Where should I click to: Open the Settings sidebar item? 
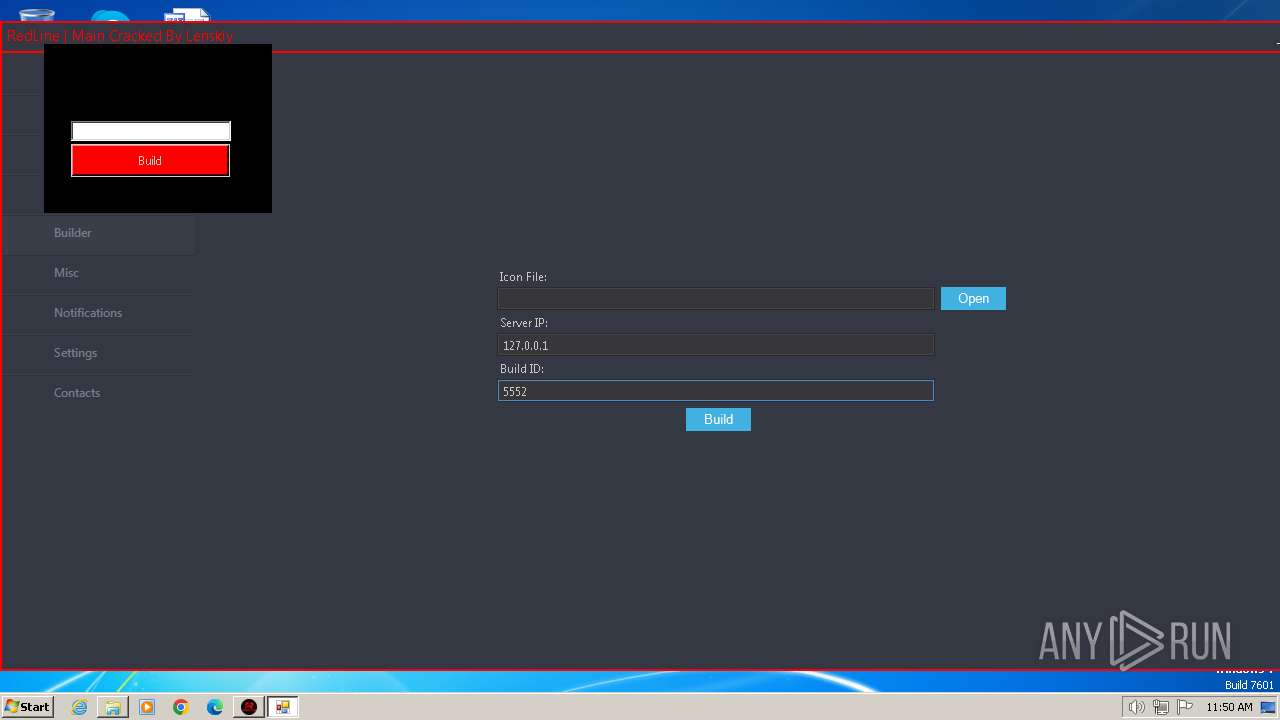tap(98, 353)
